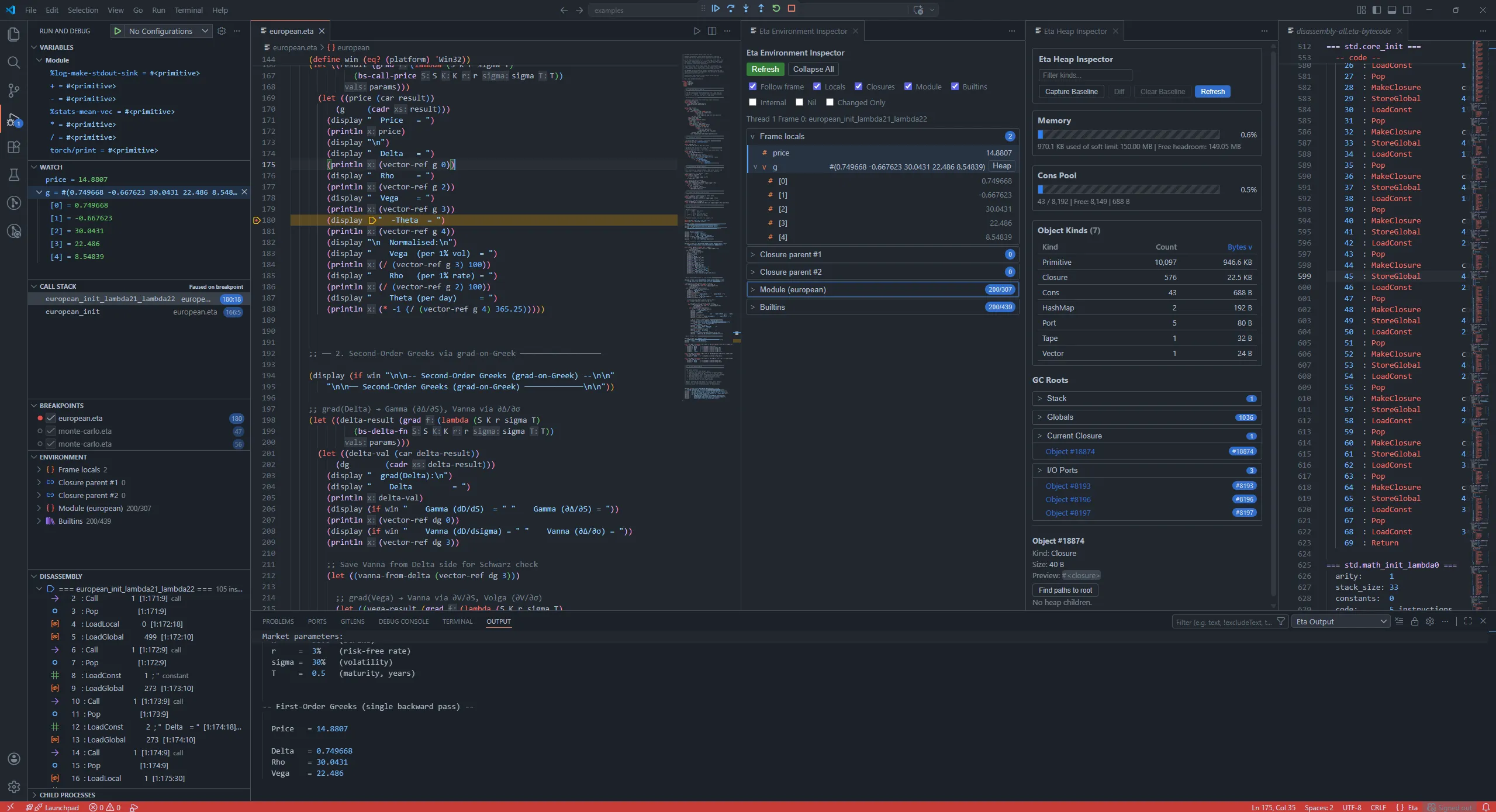Image resolution: width=1496 pixels, height=812 pixels.
Task: Click the Collapse All button
Action: (813, 69)
